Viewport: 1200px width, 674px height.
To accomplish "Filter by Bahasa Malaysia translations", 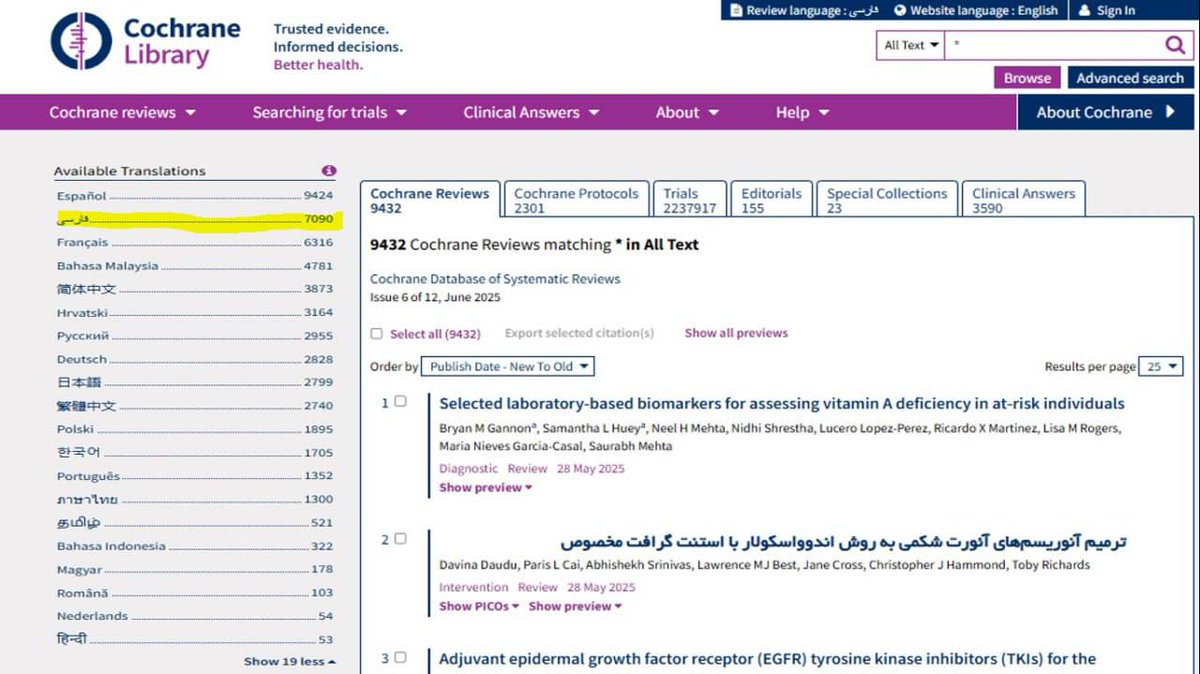I will (195, 266).
